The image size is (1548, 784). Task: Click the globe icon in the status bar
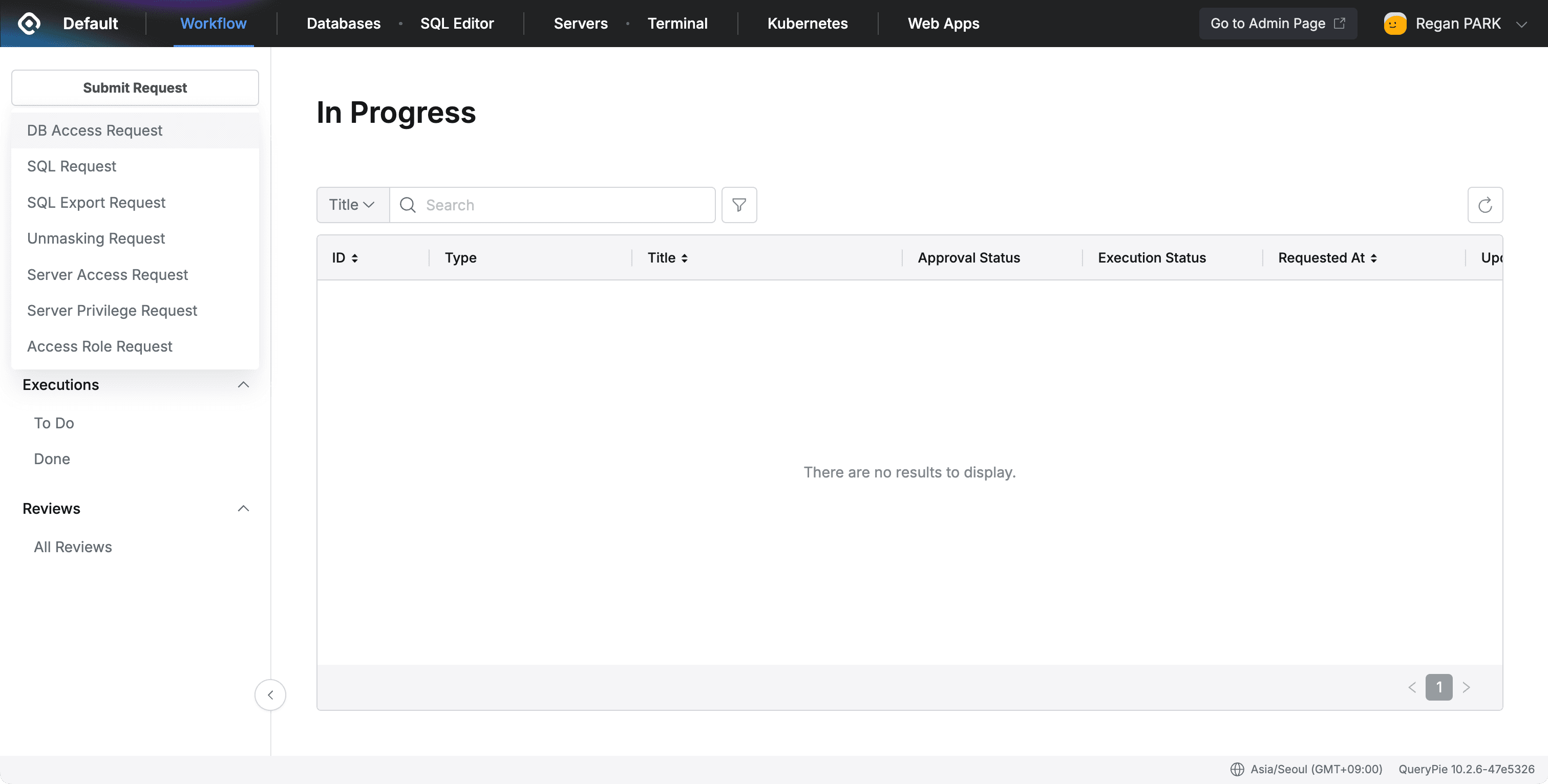click(x=1238, y=769)
